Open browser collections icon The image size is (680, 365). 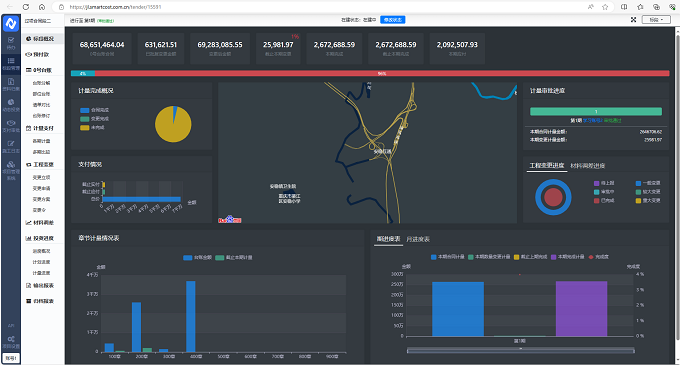point(656,7)
